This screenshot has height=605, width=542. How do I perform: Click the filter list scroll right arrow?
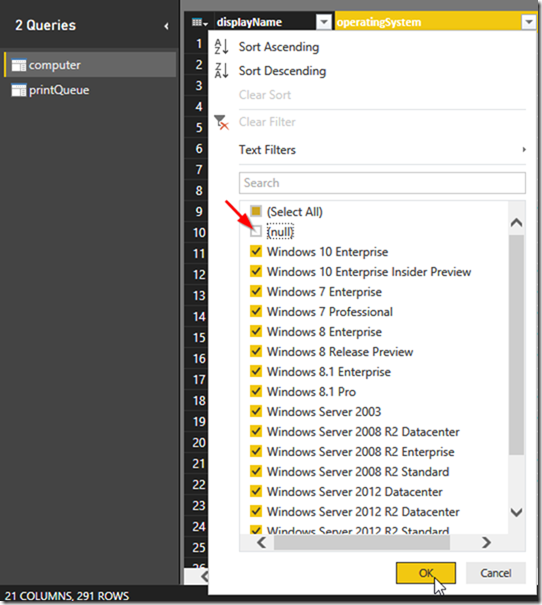point(486,542)
